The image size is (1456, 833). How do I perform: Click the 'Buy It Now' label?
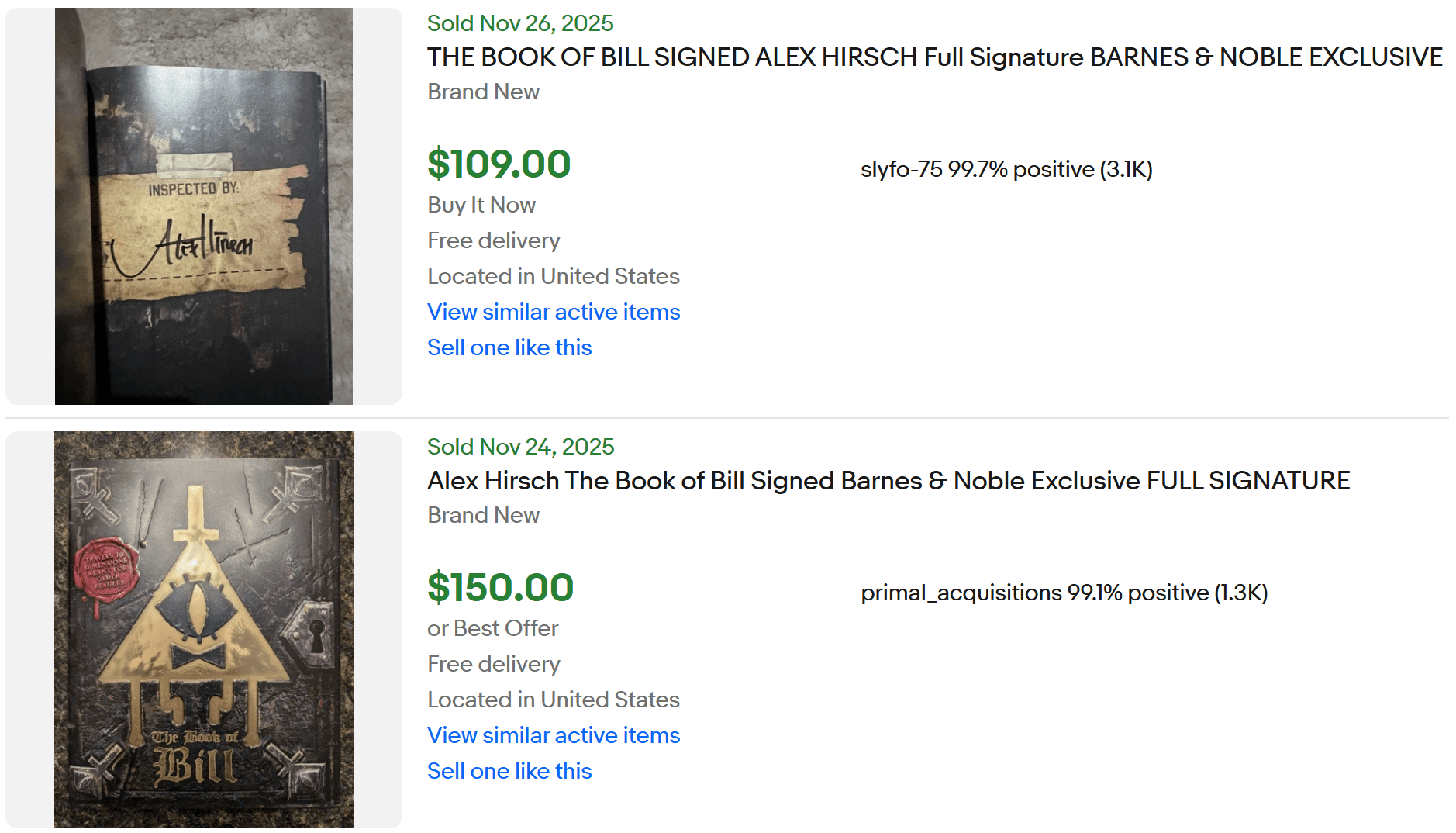(x=481, y=205)
